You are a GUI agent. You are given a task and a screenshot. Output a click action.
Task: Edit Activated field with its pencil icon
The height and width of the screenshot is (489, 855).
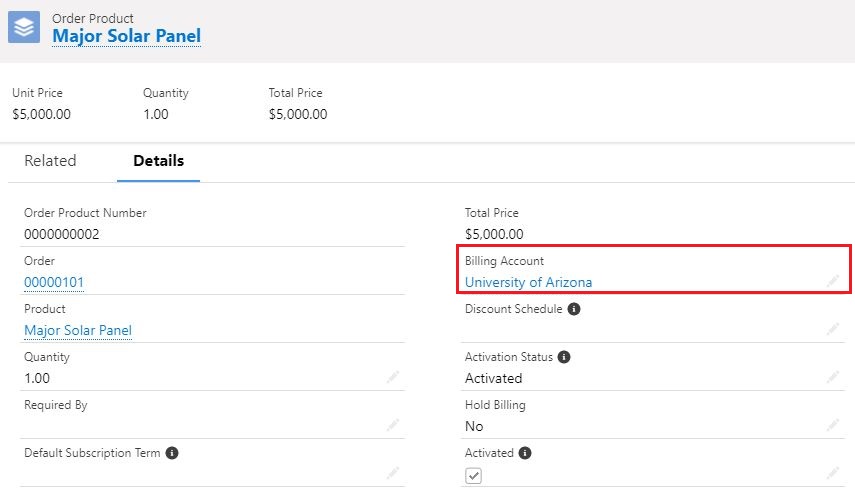833,473
